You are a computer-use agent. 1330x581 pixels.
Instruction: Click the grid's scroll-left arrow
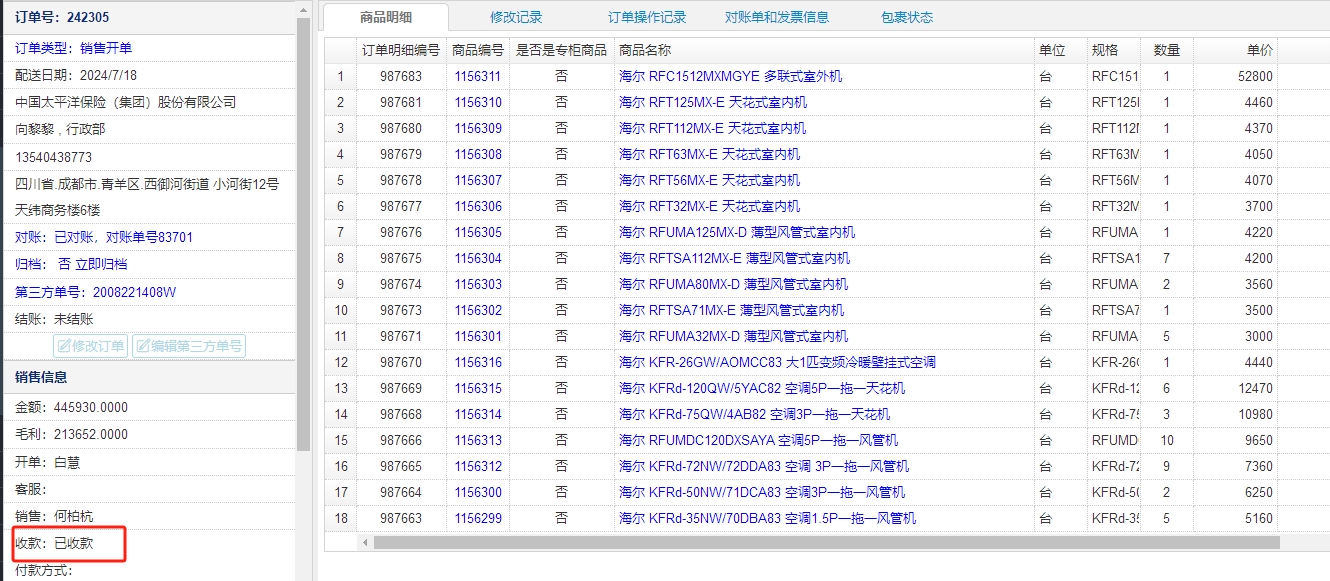pyautogui.click(x=364, y=542)
